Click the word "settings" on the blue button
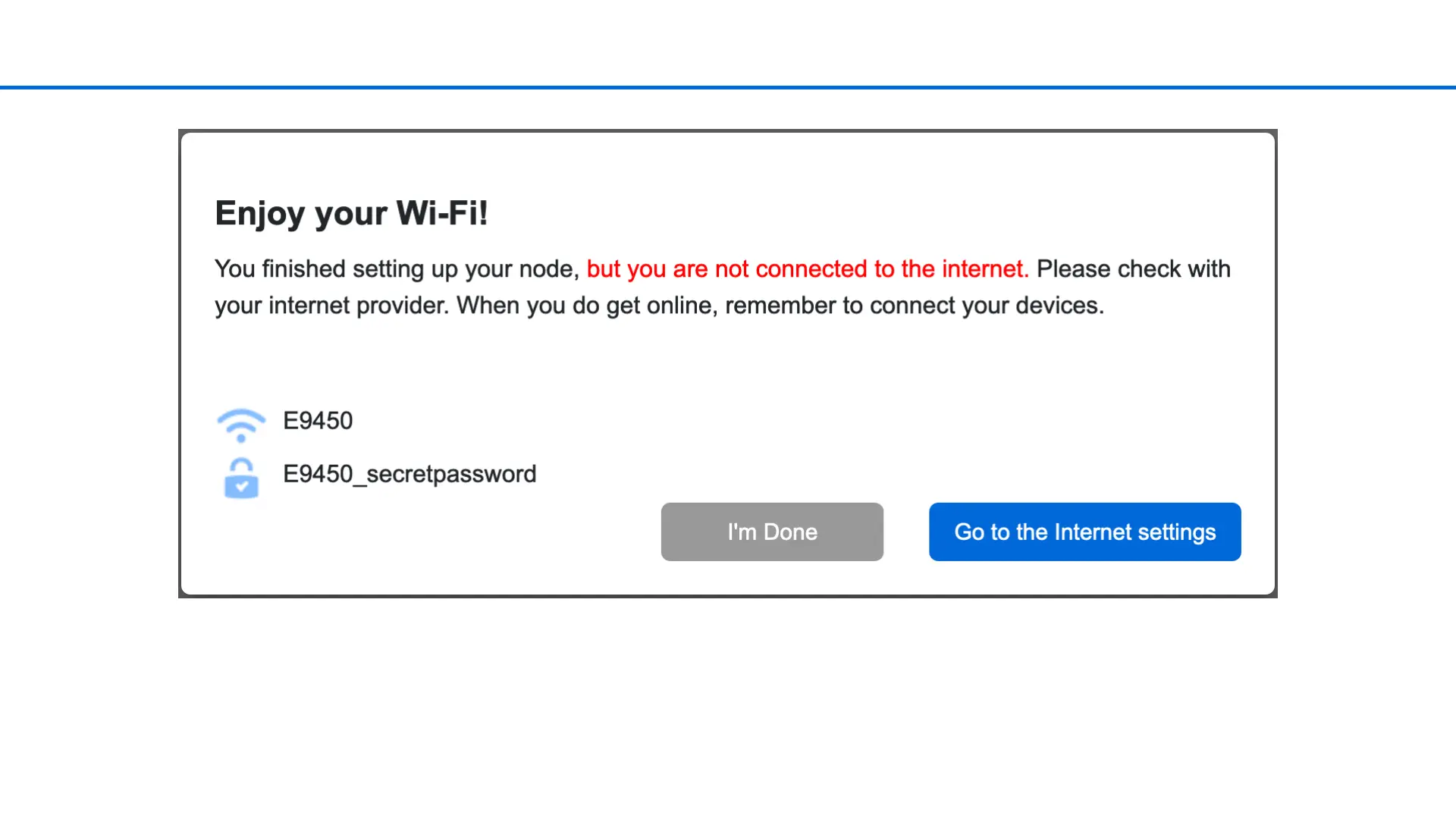This screenshot has height=819, width=1456. (1176, 532)
